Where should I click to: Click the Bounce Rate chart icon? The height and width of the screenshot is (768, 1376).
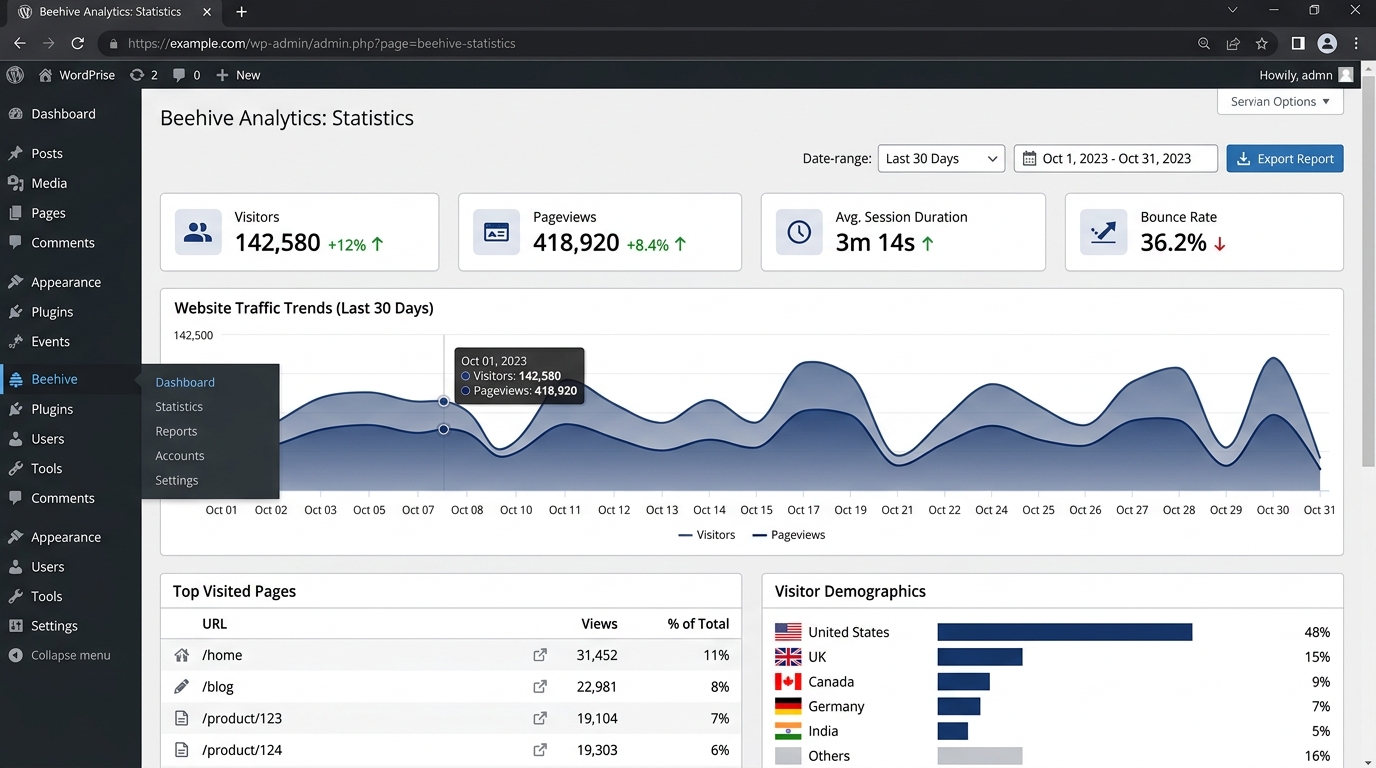coord(1104,232)
